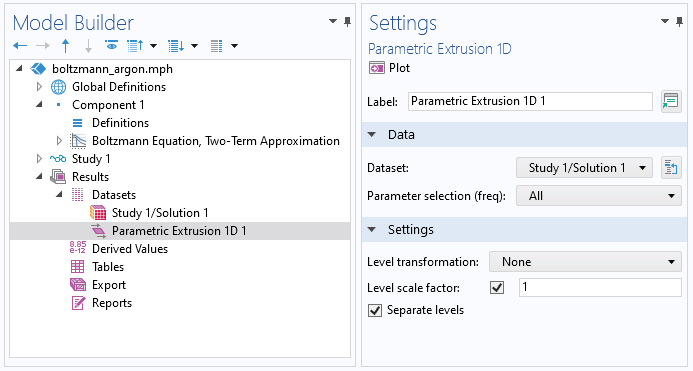693x371 pixels.
Task: Collapse the Component 1 node
Action: click(x=39, y=104)
